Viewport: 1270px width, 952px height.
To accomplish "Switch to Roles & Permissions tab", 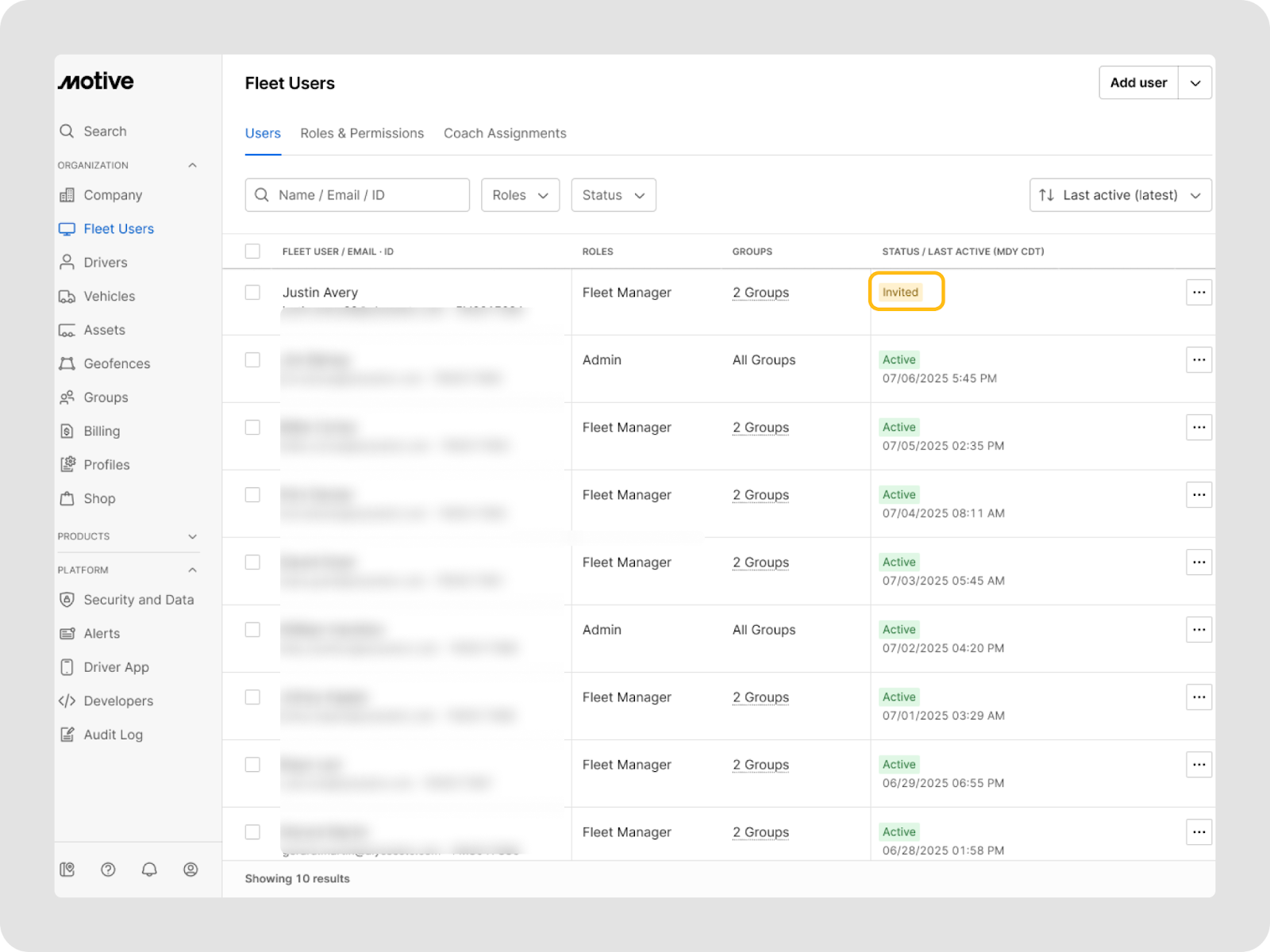I will [x=362, y=133].
